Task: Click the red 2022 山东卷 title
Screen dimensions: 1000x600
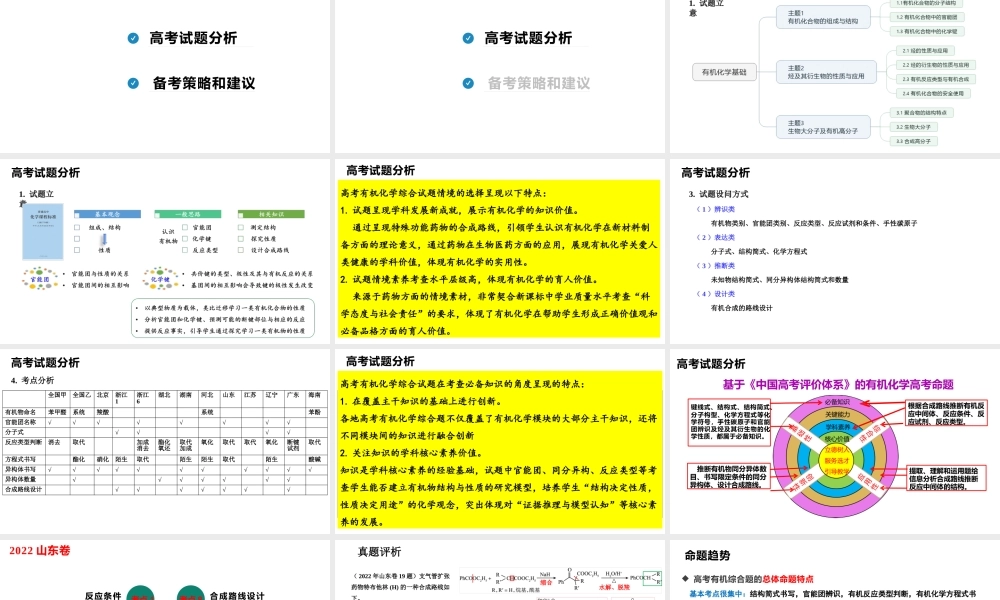Action: (40, 550)
